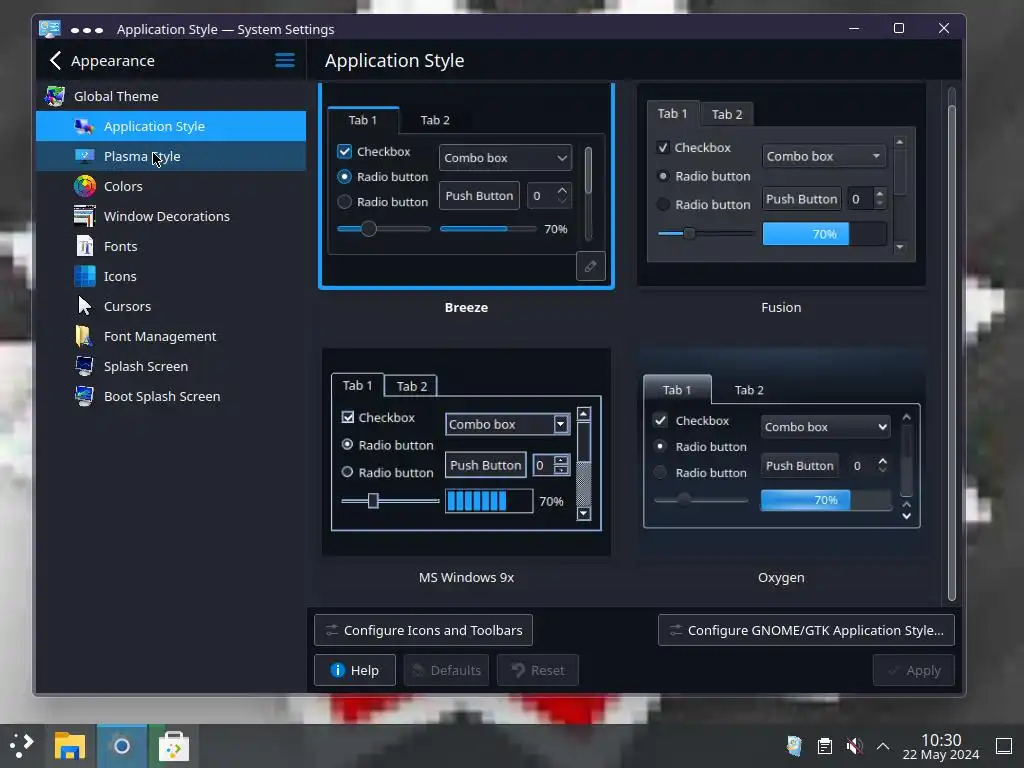This screenshot has width=1024, height=768.
Task: Switch to Tab 2 in the Breeze preview
Action: pyautogui.click(x=435, y=120)
